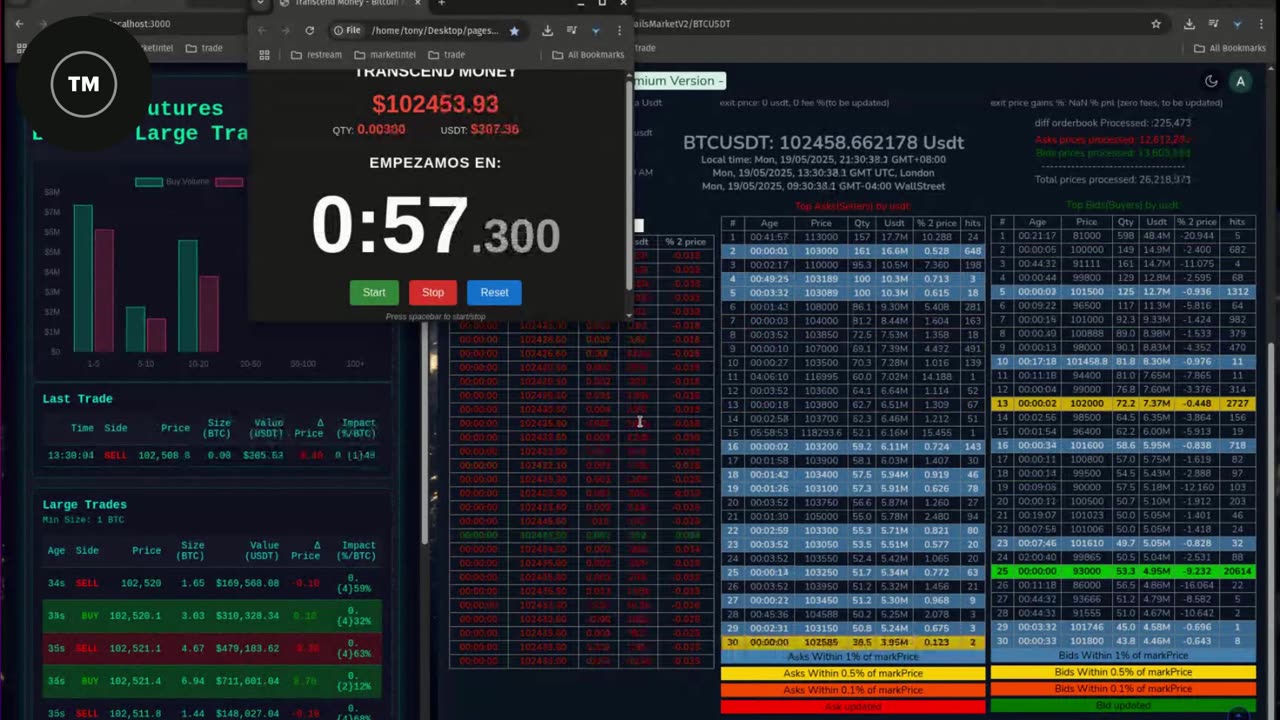Bookmark star in BTCUSDT window
1280x720 pixels.
[1156, 23]
